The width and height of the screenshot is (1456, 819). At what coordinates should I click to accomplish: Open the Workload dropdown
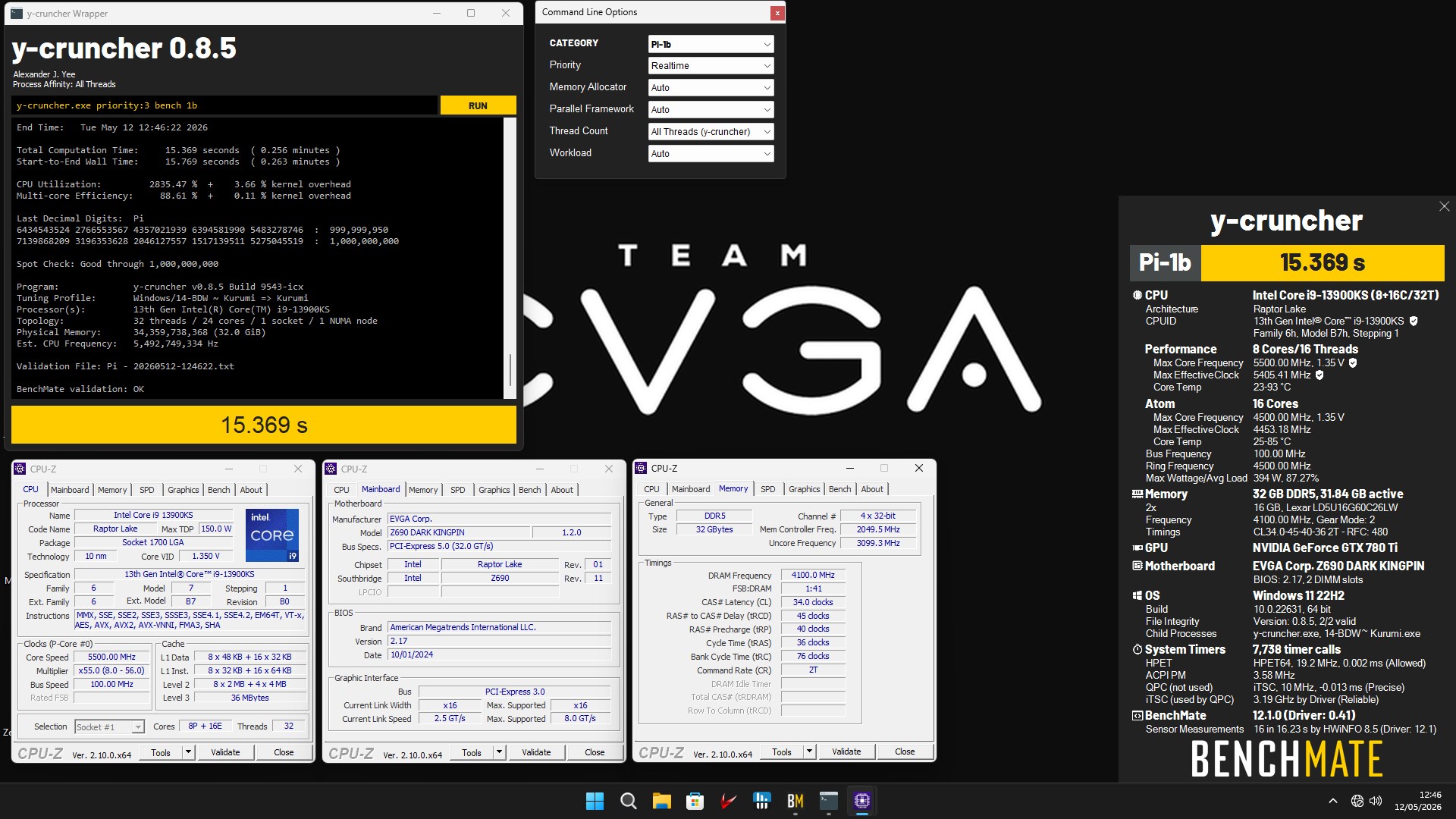point(711,154)
